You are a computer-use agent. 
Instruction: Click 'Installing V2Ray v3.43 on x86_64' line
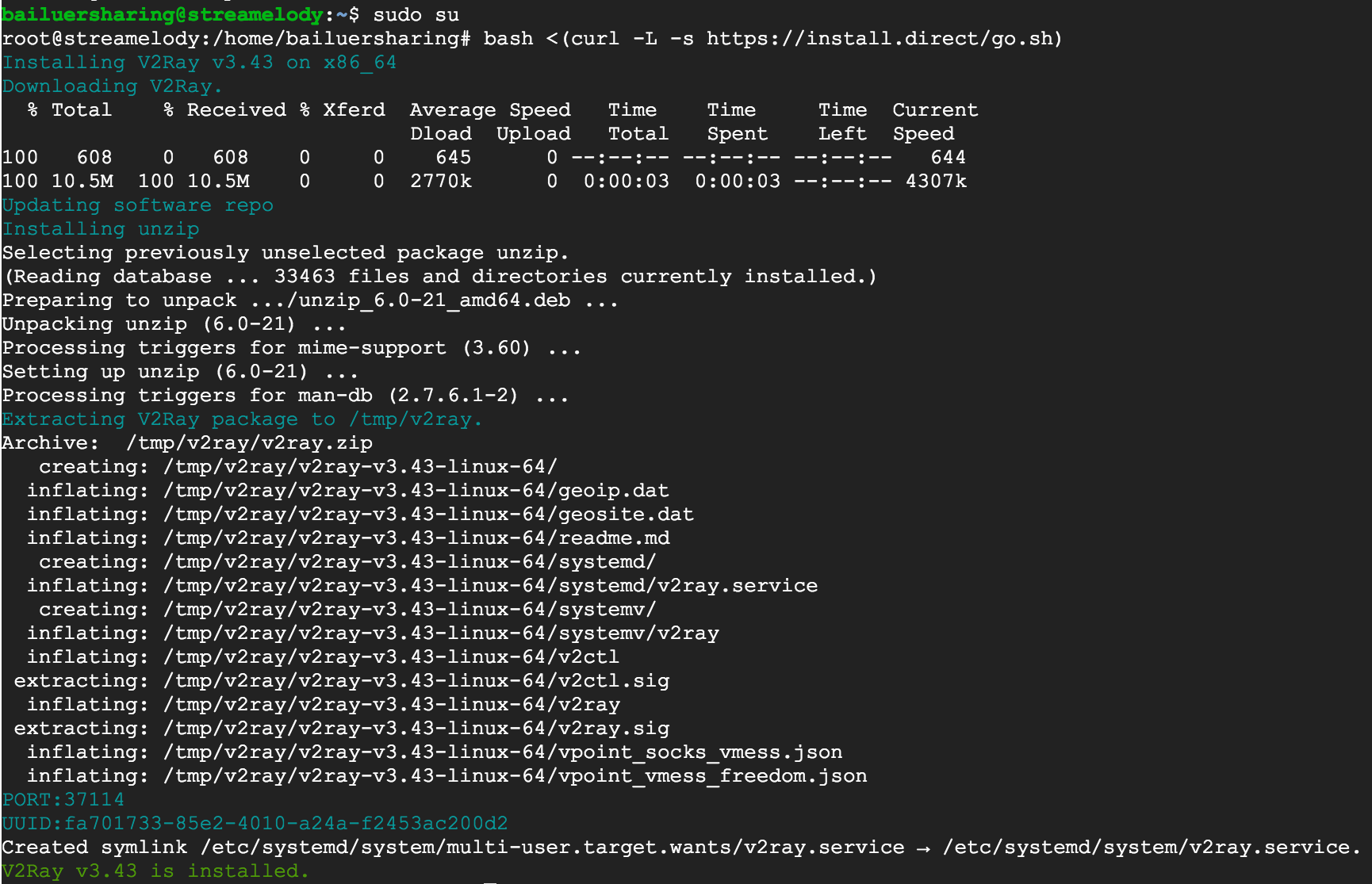[199, 63]
